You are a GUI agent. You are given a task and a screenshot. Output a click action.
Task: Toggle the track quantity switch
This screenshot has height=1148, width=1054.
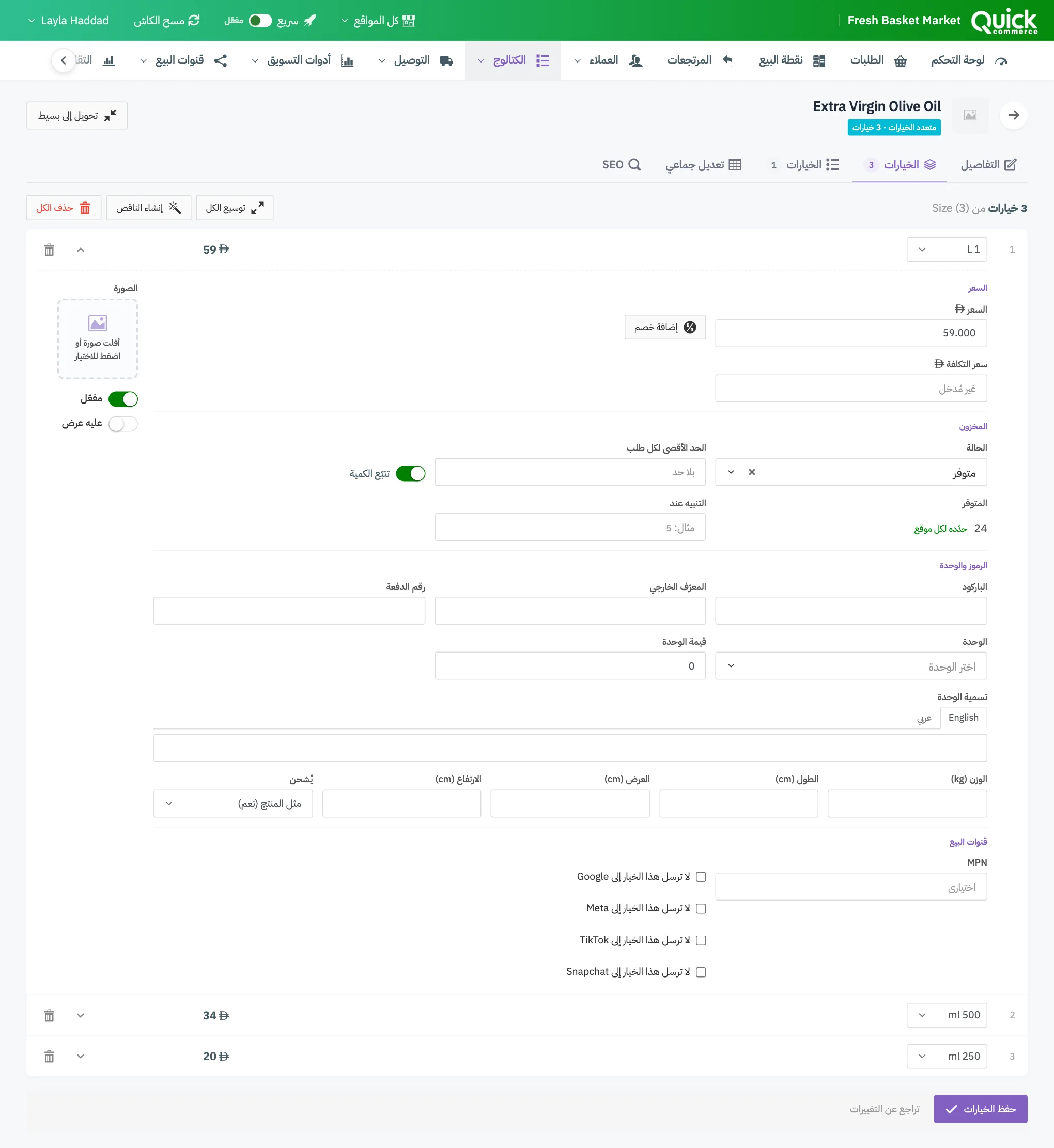tap(411, 474)
